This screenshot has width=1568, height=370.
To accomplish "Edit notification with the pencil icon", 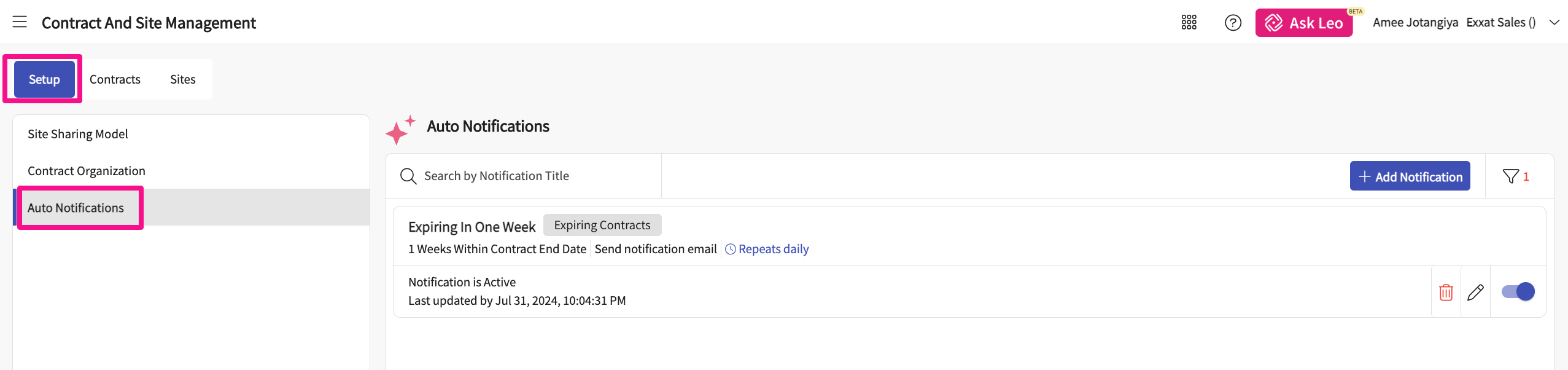I will coord(1475,292).
